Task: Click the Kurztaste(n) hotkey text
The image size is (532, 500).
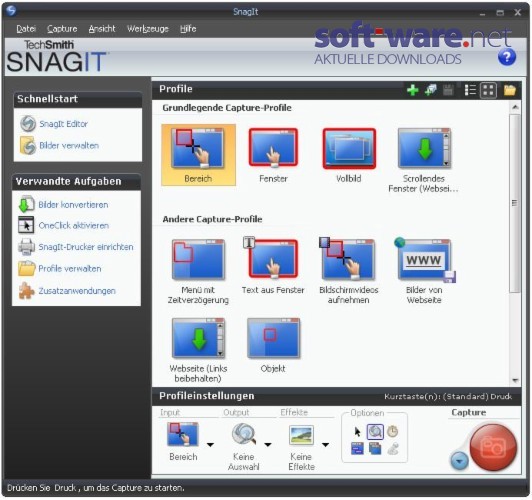Action: tap(448, 397)
